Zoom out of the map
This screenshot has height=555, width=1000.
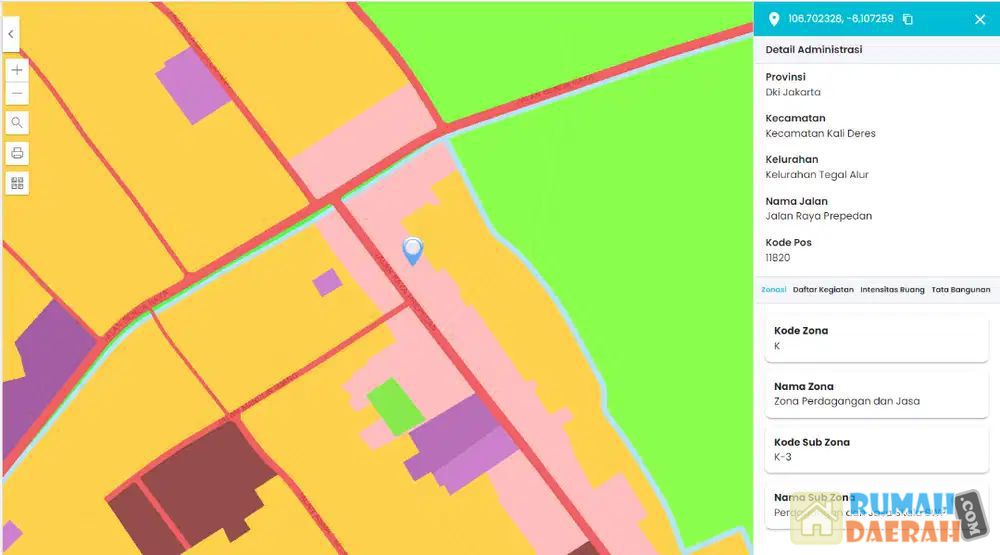(x=17, y=94)
